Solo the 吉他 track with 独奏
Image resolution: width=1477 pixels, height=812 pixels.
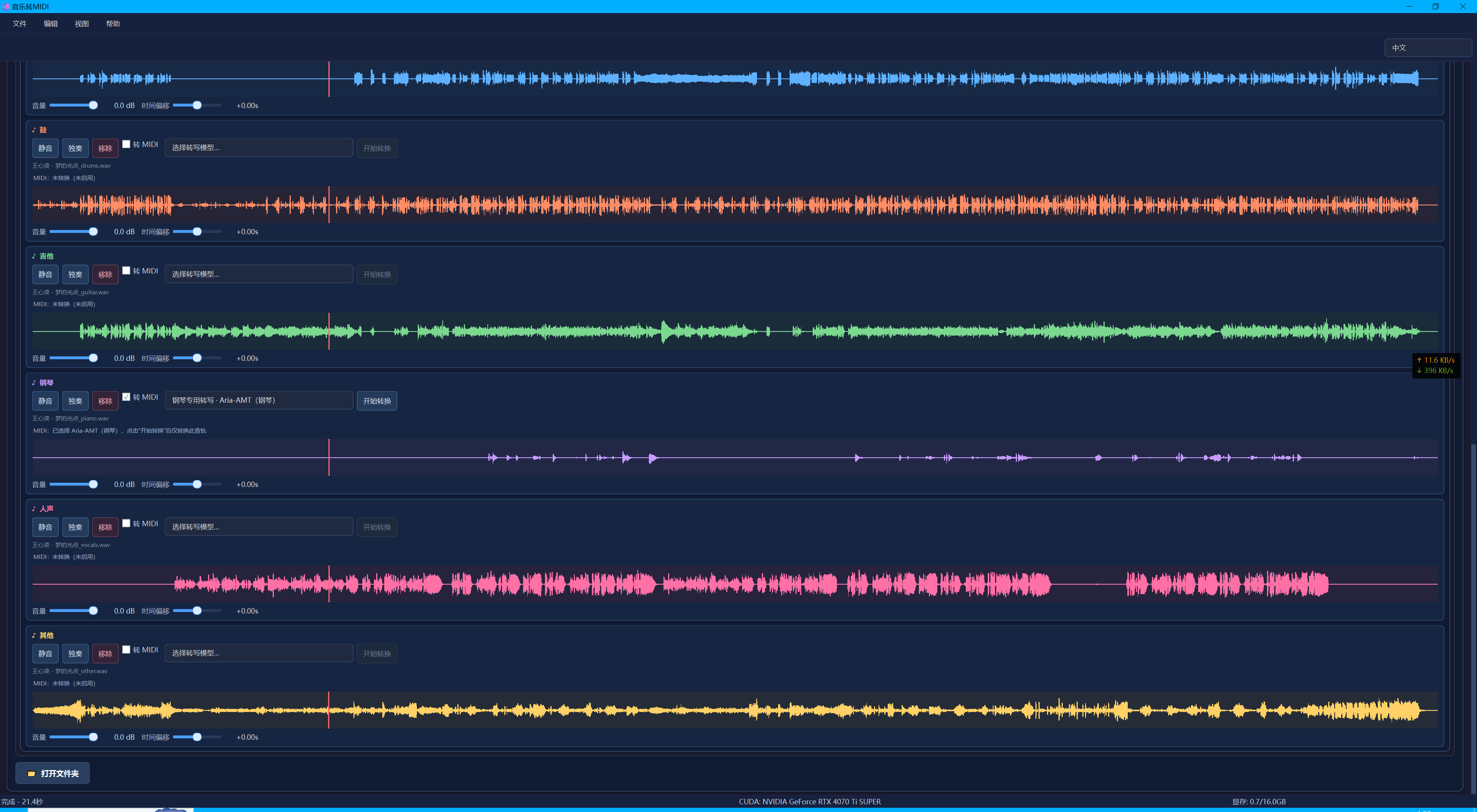tap(75, 275)
